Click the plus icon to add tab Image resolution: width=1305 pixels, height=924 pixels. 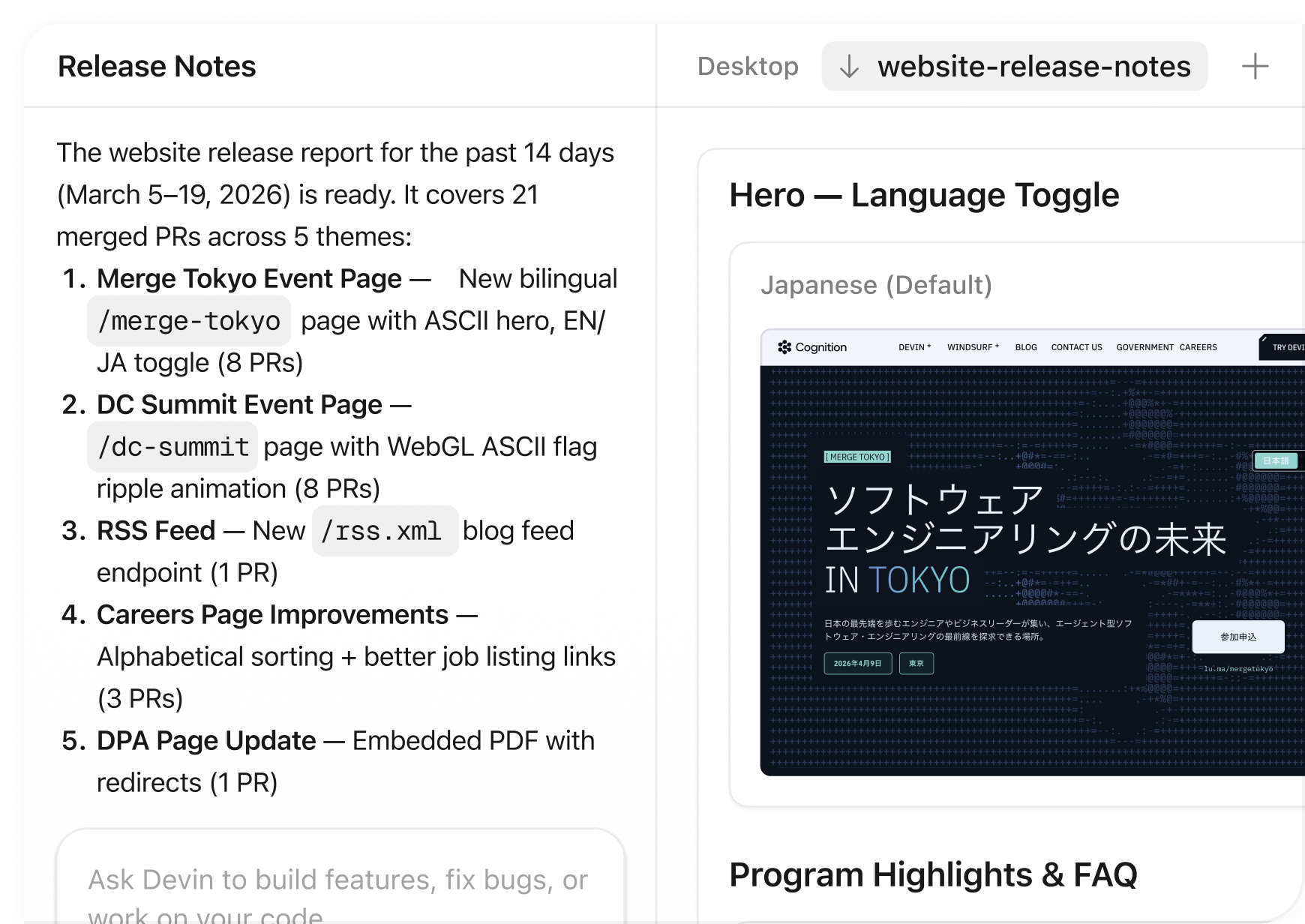point(1254,67)
